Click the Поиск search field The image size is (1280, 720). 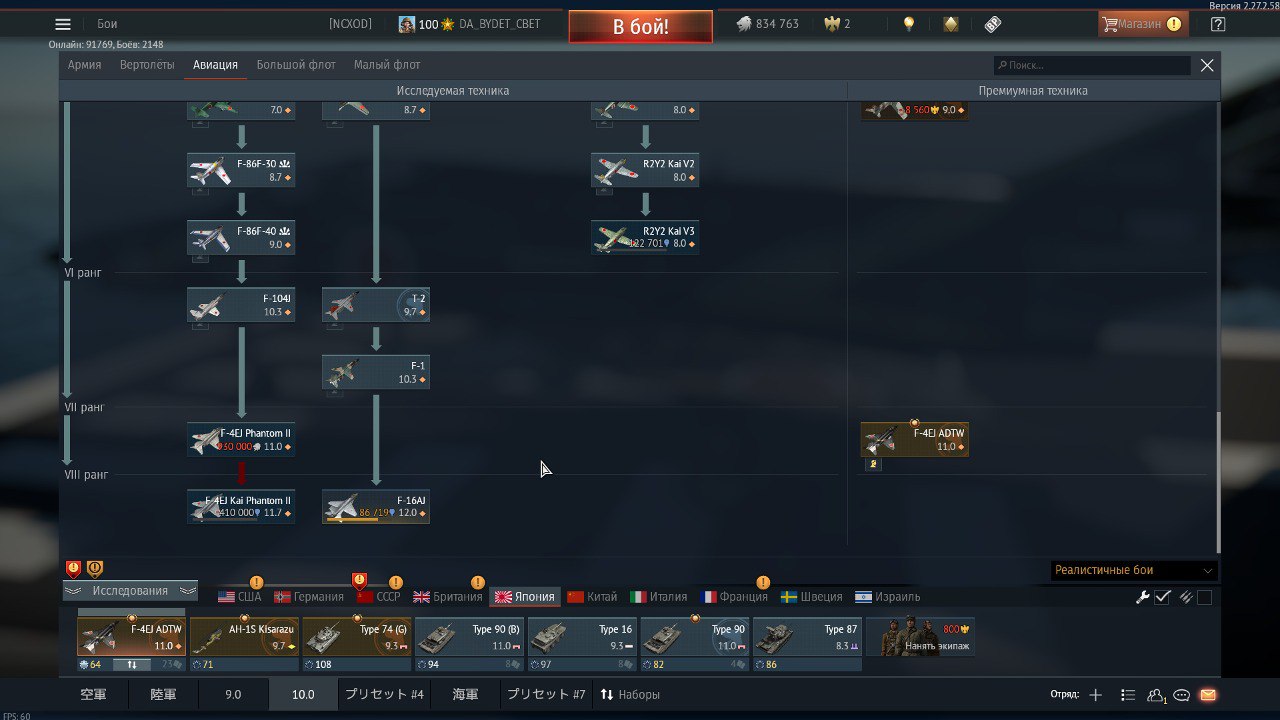[x=1092, y=65]
